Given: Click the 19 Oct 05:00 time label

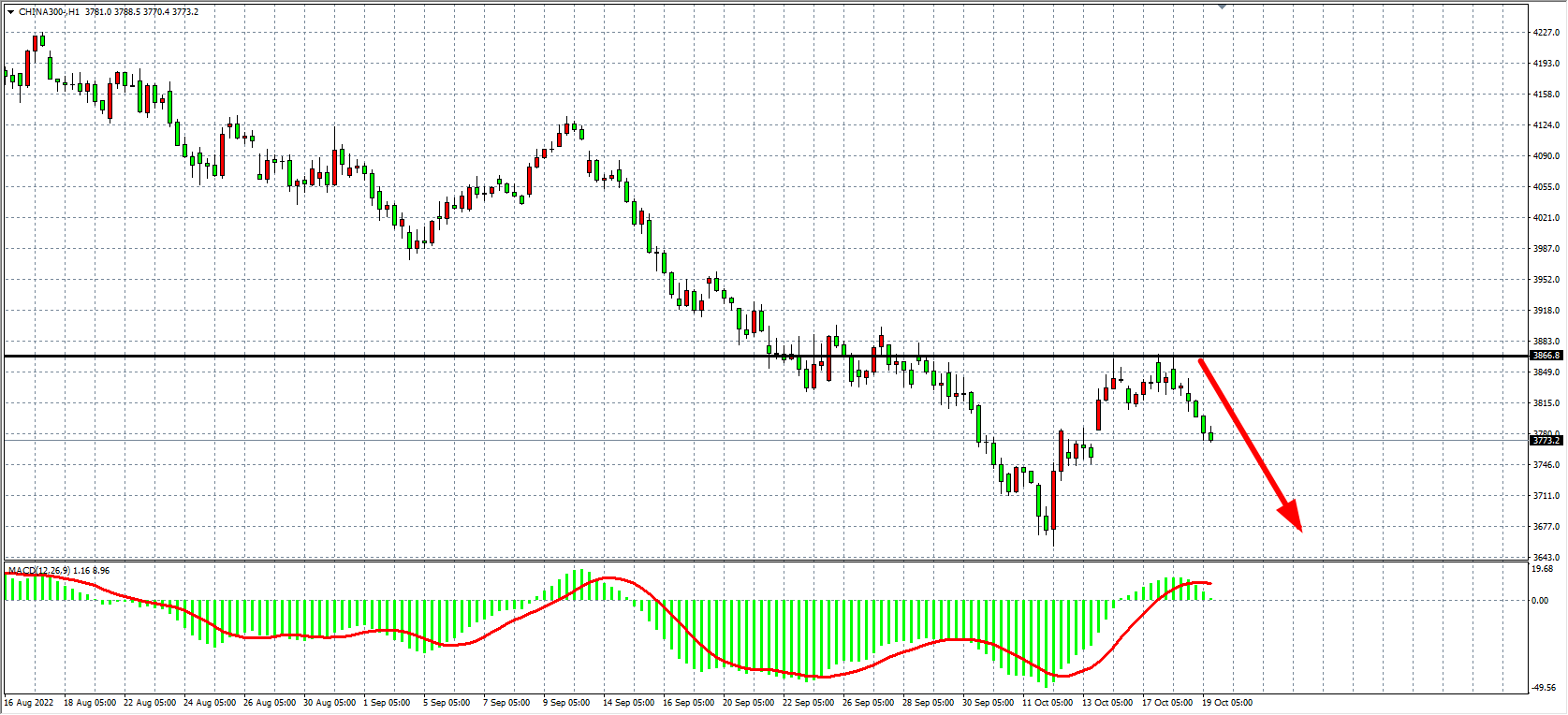Looking at the screenshot, I should tap(1226, 703).
